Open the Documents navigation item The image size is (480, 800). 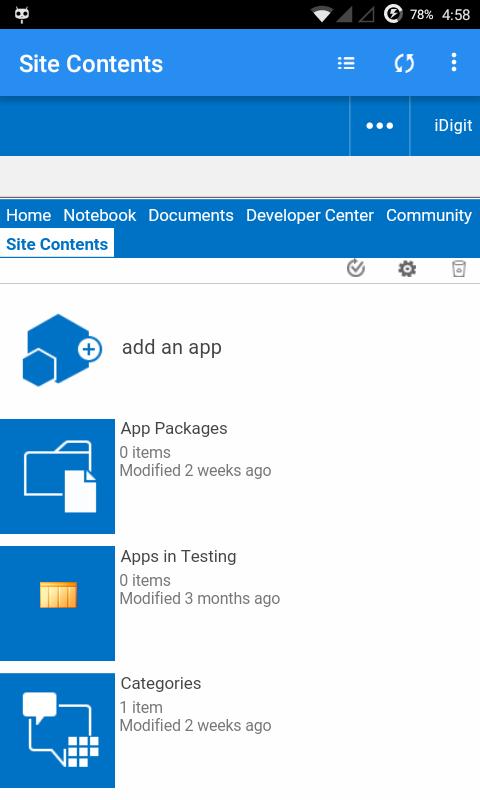click(x=191, y=215)
